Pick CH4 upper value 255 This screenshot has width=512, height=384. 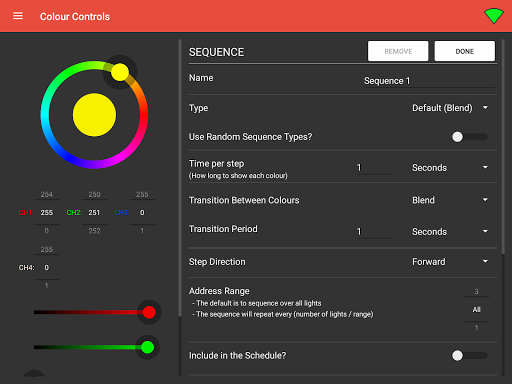tap(47, 249)
